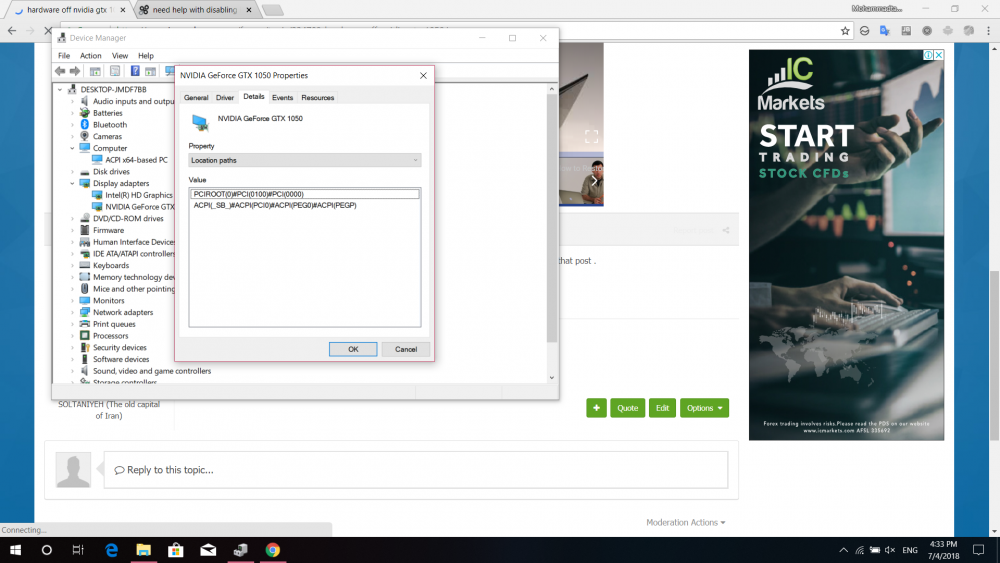
Task: Click the Processors category icon
Action: [x=84, y=336]
